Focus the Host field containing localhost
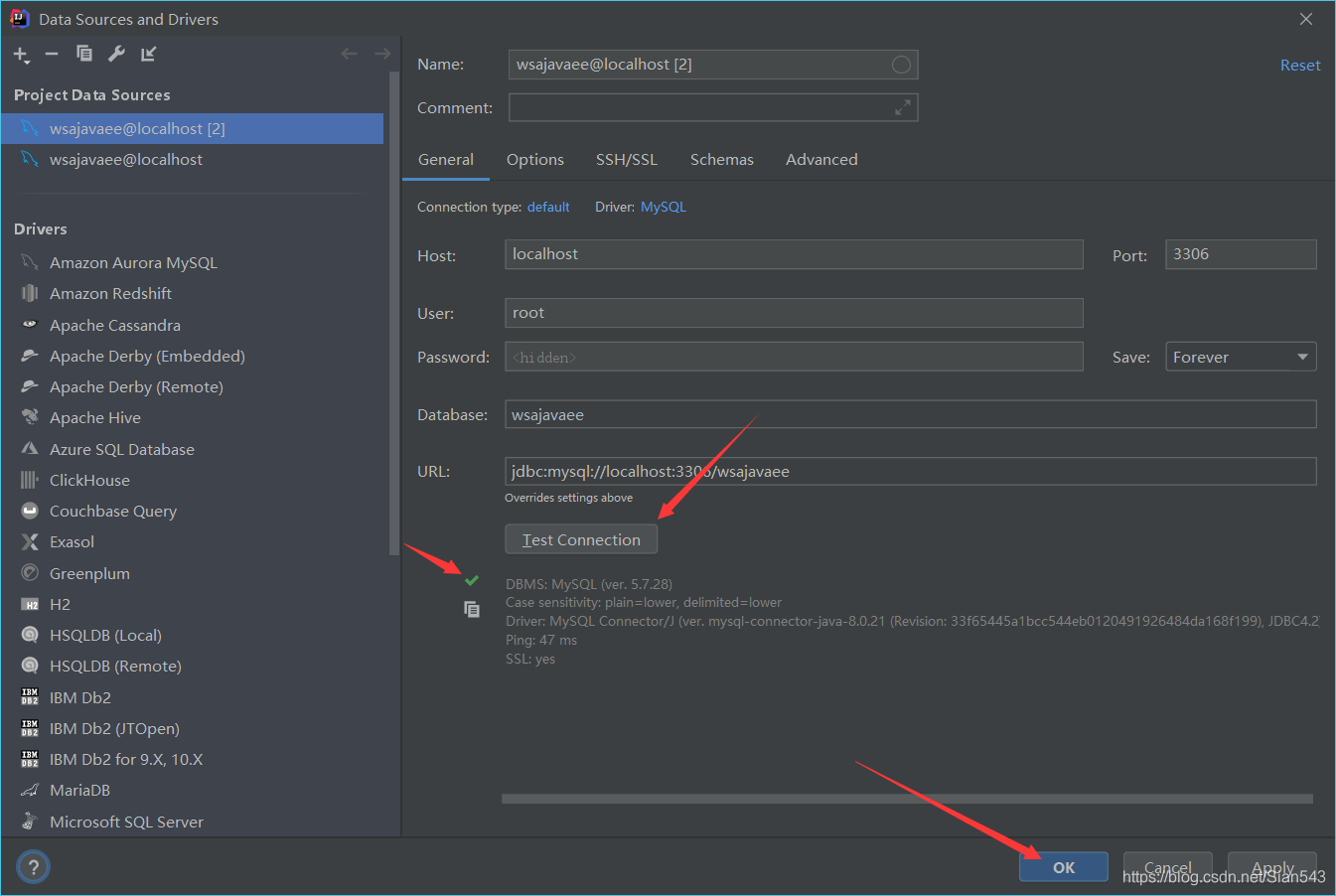The image size is (1336, 896). pos(794,254)
